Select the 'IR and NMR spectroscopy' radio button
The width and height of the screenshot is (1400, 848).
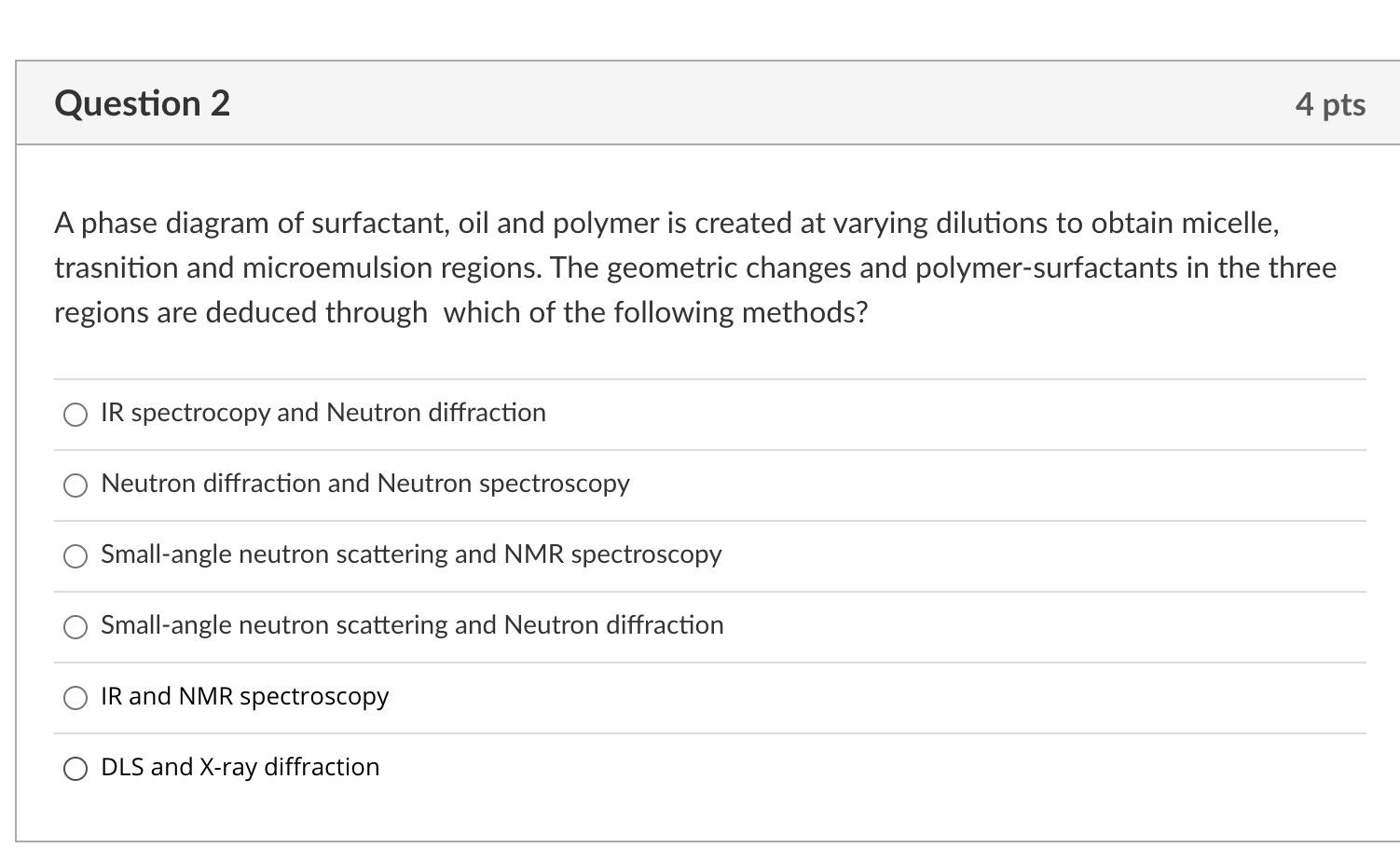(x=75, y=698)
